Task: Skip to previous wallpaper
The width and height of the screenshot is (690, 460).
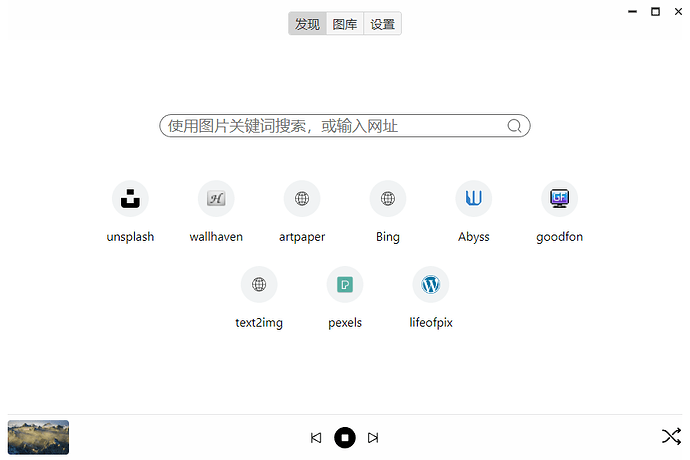Action: (316, 438)
